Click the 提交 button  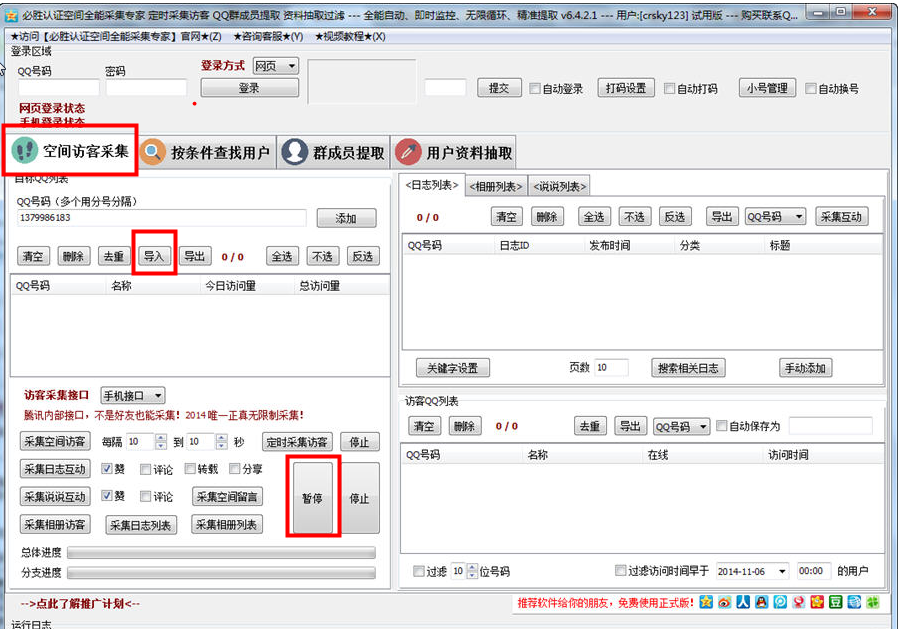click(499, 88)
